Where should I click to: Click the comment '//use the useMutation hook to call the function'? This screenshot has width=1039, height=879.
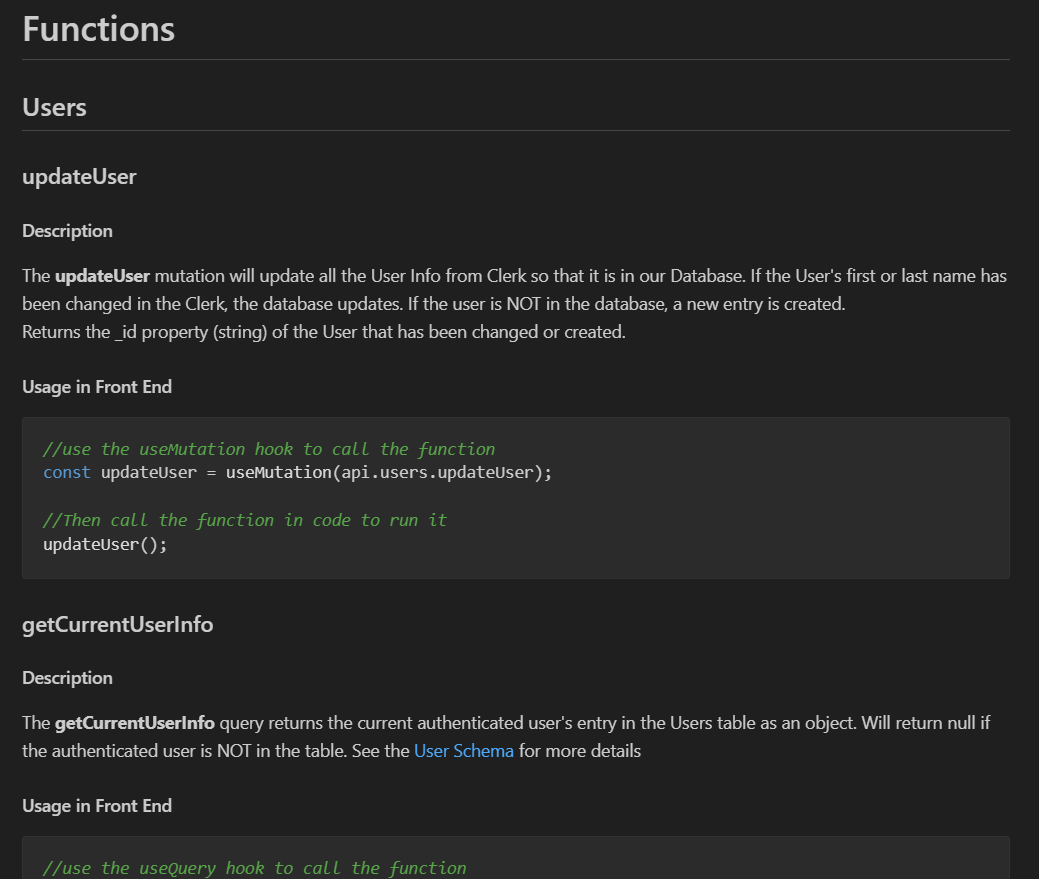click(x=269, y=449)
